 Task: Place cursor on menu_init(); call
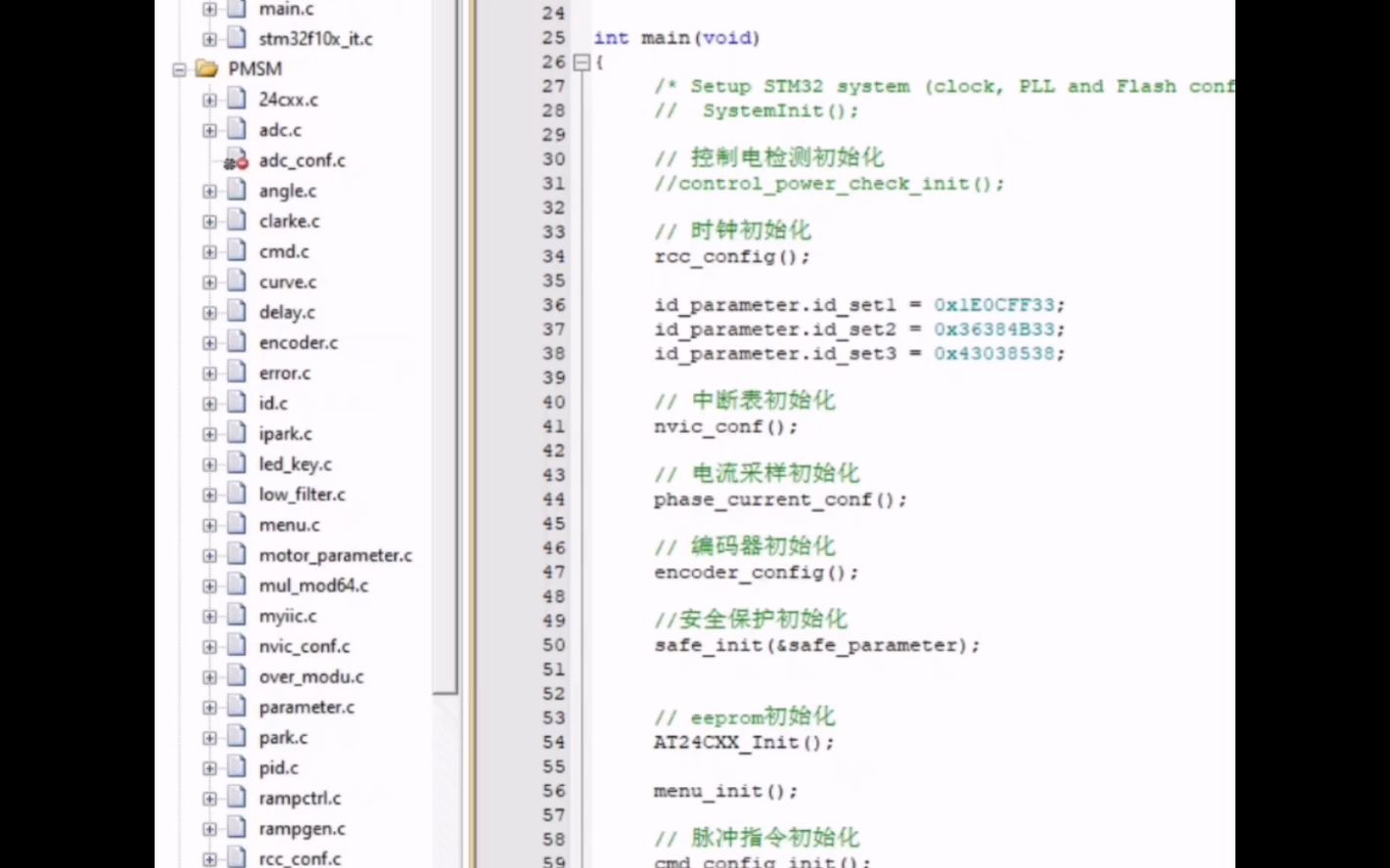click(x=725, y=791)
